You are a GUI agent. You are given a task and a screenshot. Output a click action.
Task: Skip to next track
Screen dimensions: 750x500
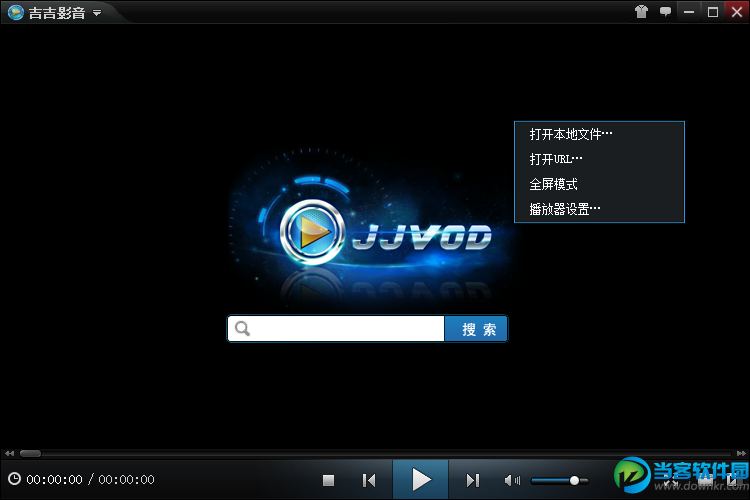(473, 480)
